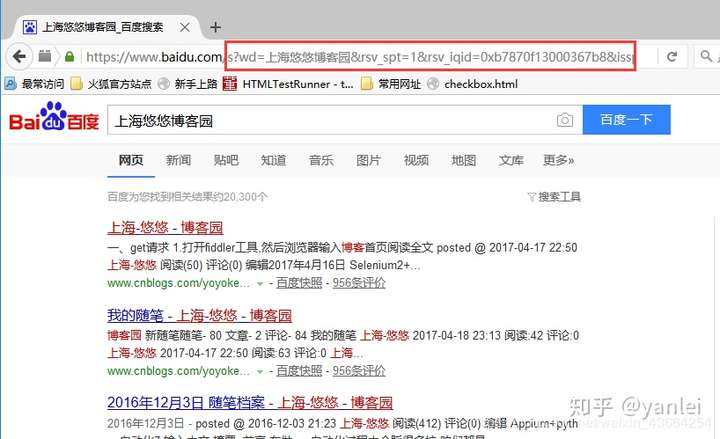
Task: Click the 百度一下 search button
Action: 626,119
